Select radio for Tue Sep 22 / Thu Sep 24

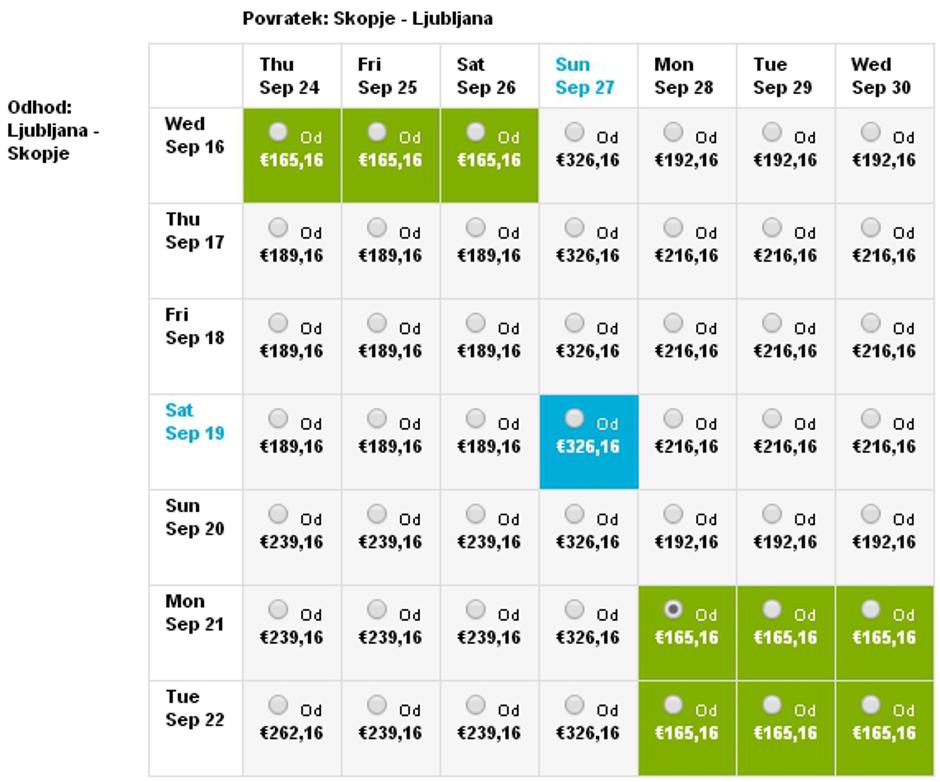click(x=278, y=703)
